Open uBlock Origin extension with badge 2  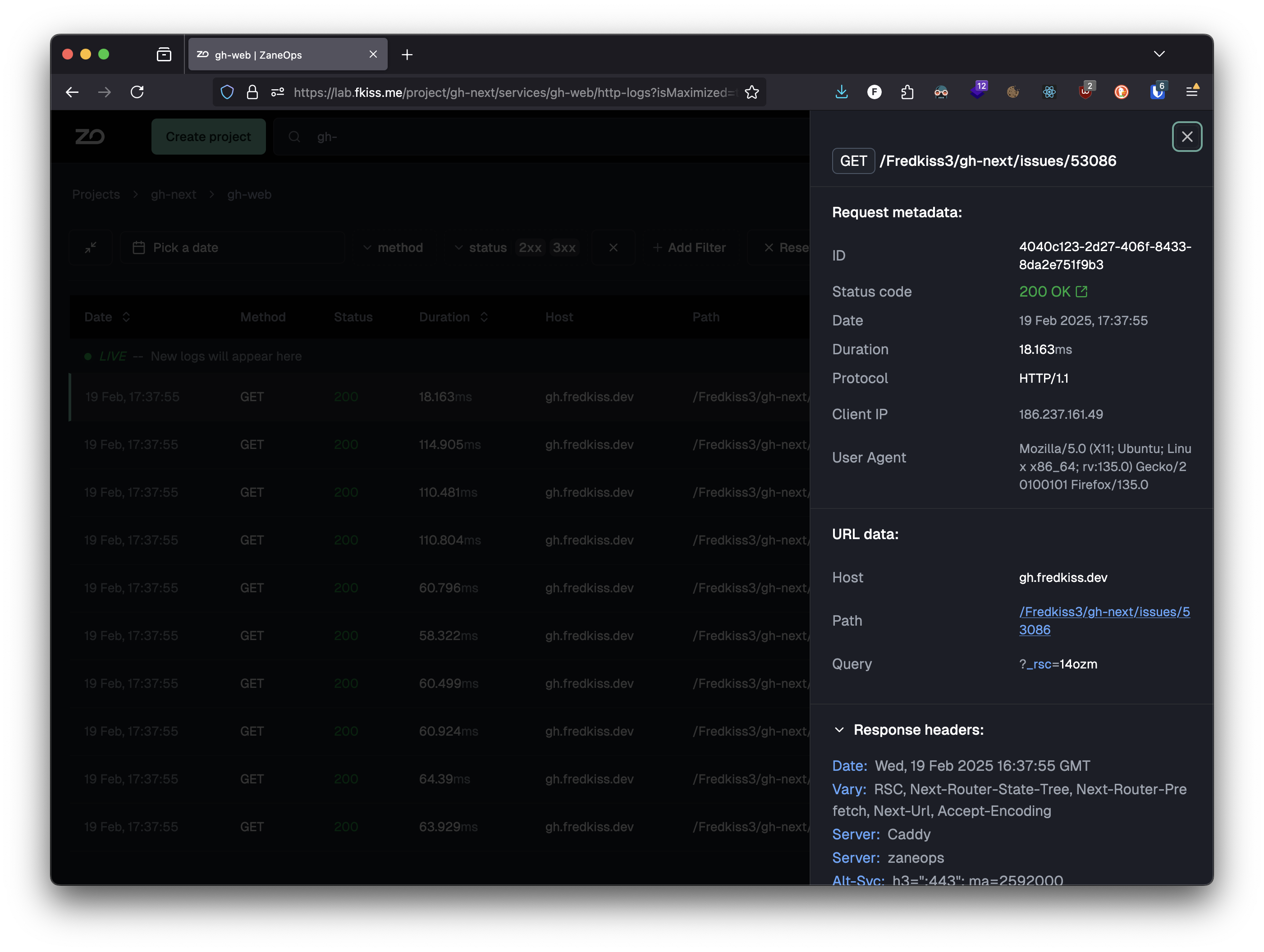tap(1085, 91)
